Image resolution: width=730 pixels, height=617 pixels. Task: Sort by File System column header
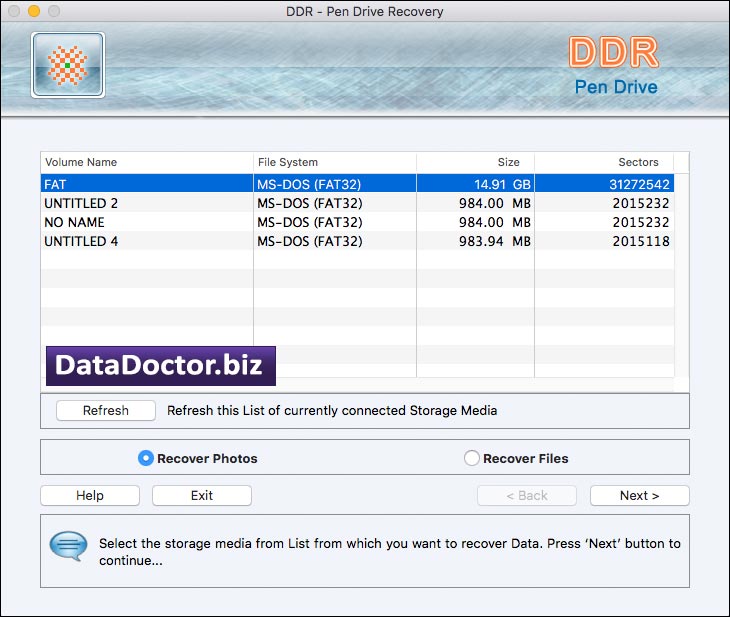334,162
